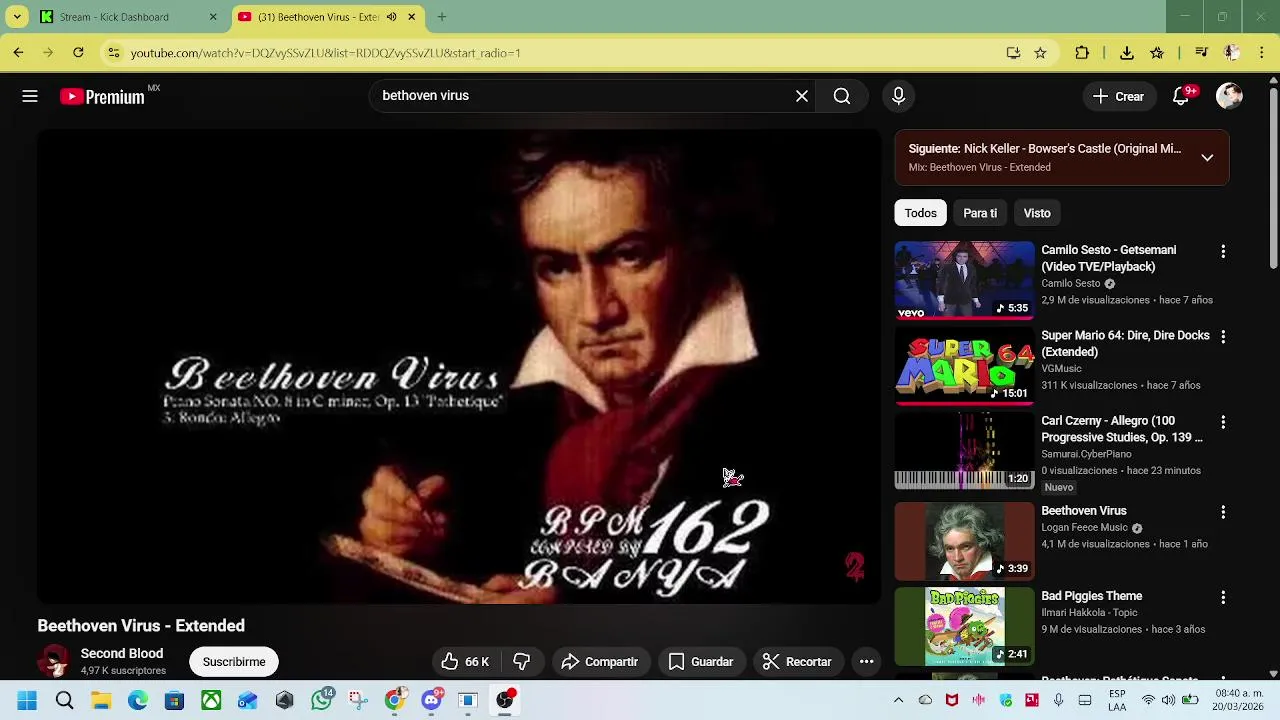Open options for the Camilo Sesto Getsemaní video
The width and height of the screenshot is (1280, 720).
pos(1222,252)
